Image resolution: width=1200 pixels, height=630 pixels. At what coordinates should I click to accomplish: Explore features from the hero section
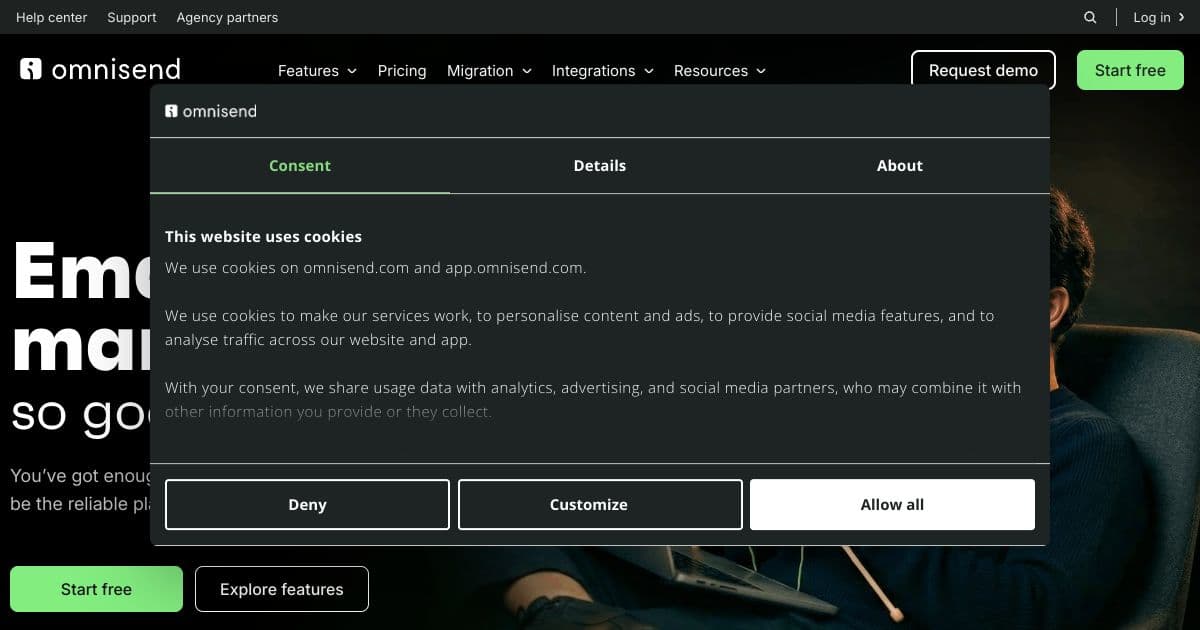click(282, 589)
